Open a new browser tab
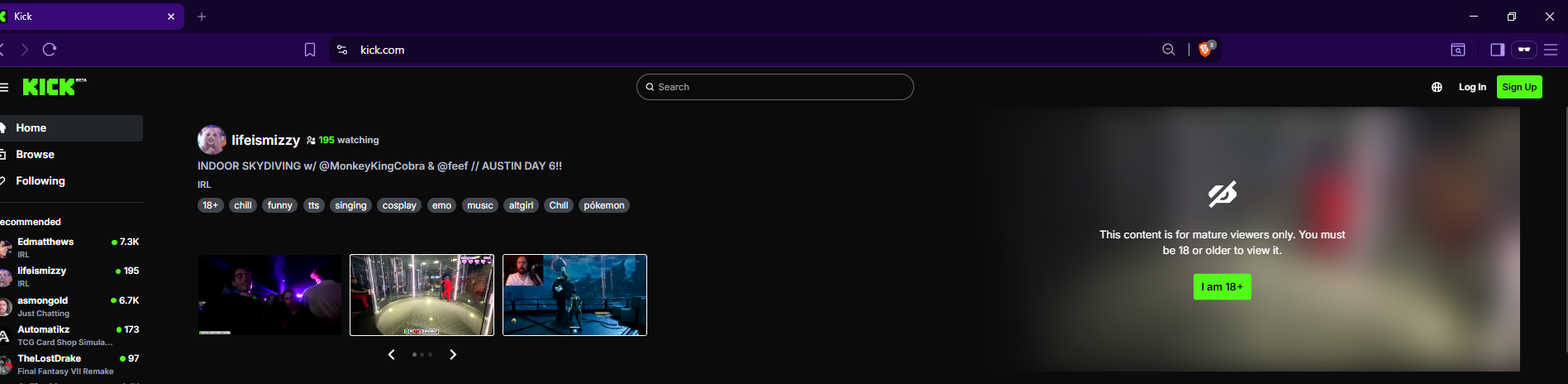Image resolution: width=1568 pixels, height=384 pixels. pyautogui.click(x=202, y=17)
